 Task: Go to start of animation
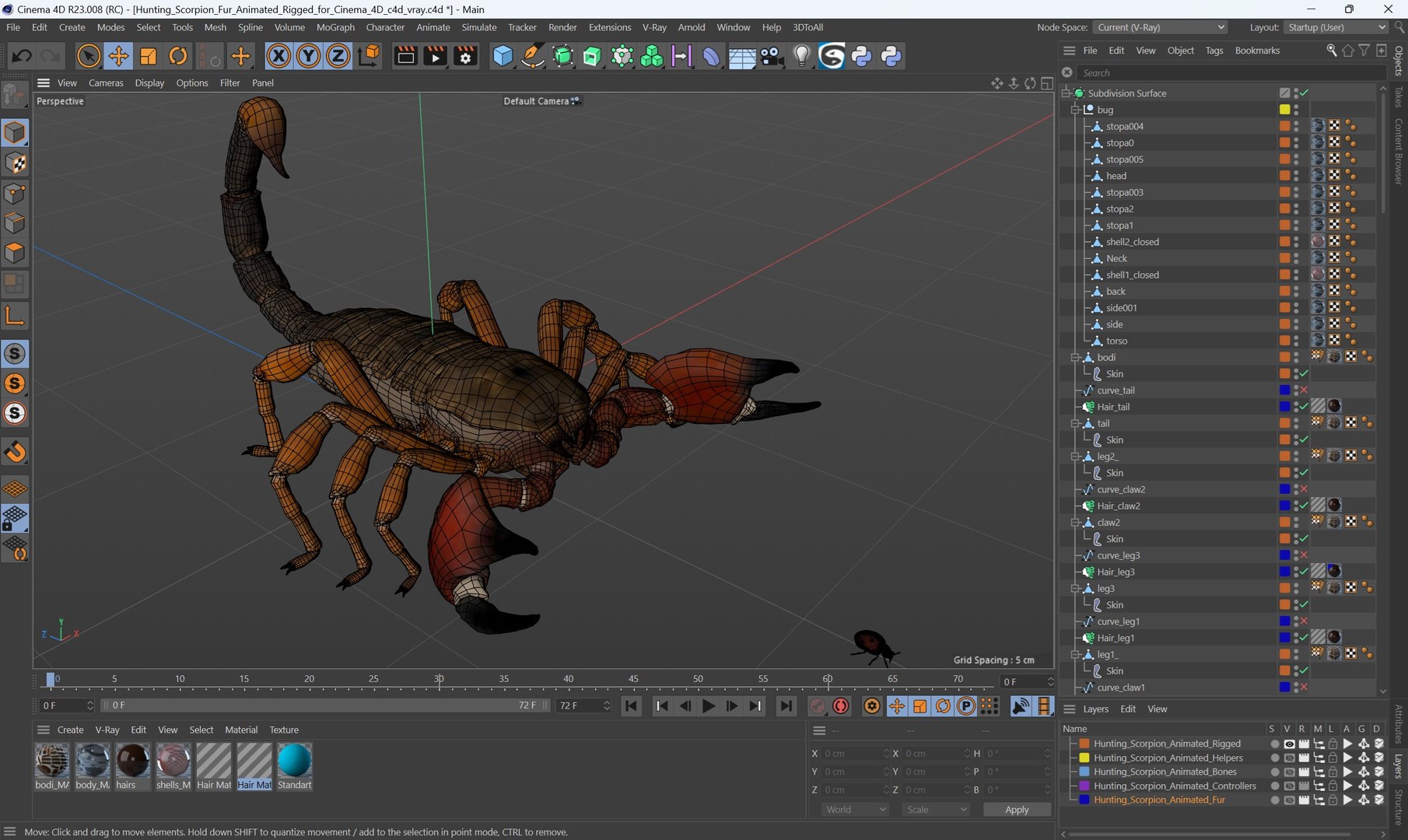632,706
